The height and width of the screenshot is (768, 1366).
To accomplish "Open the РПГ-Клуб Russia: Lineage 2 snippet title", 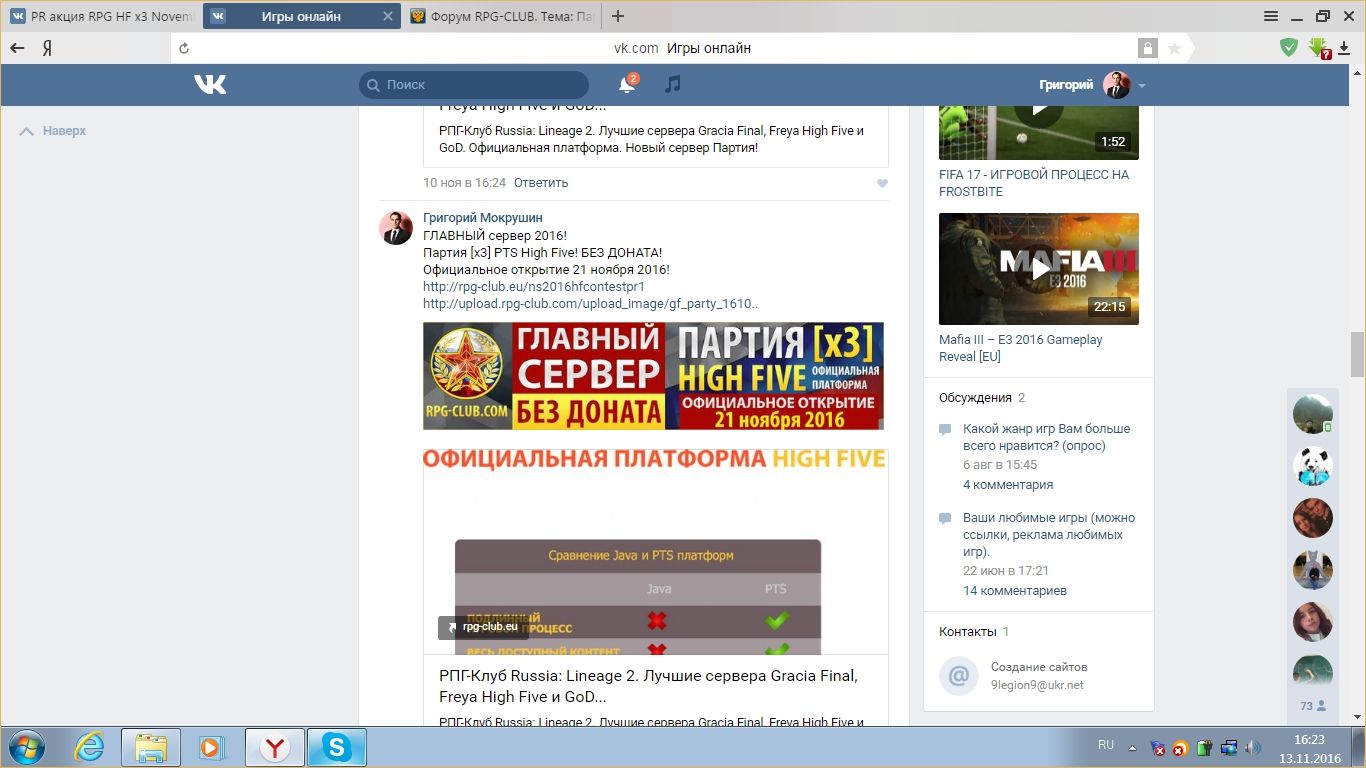I will click(x=648, y=686).
